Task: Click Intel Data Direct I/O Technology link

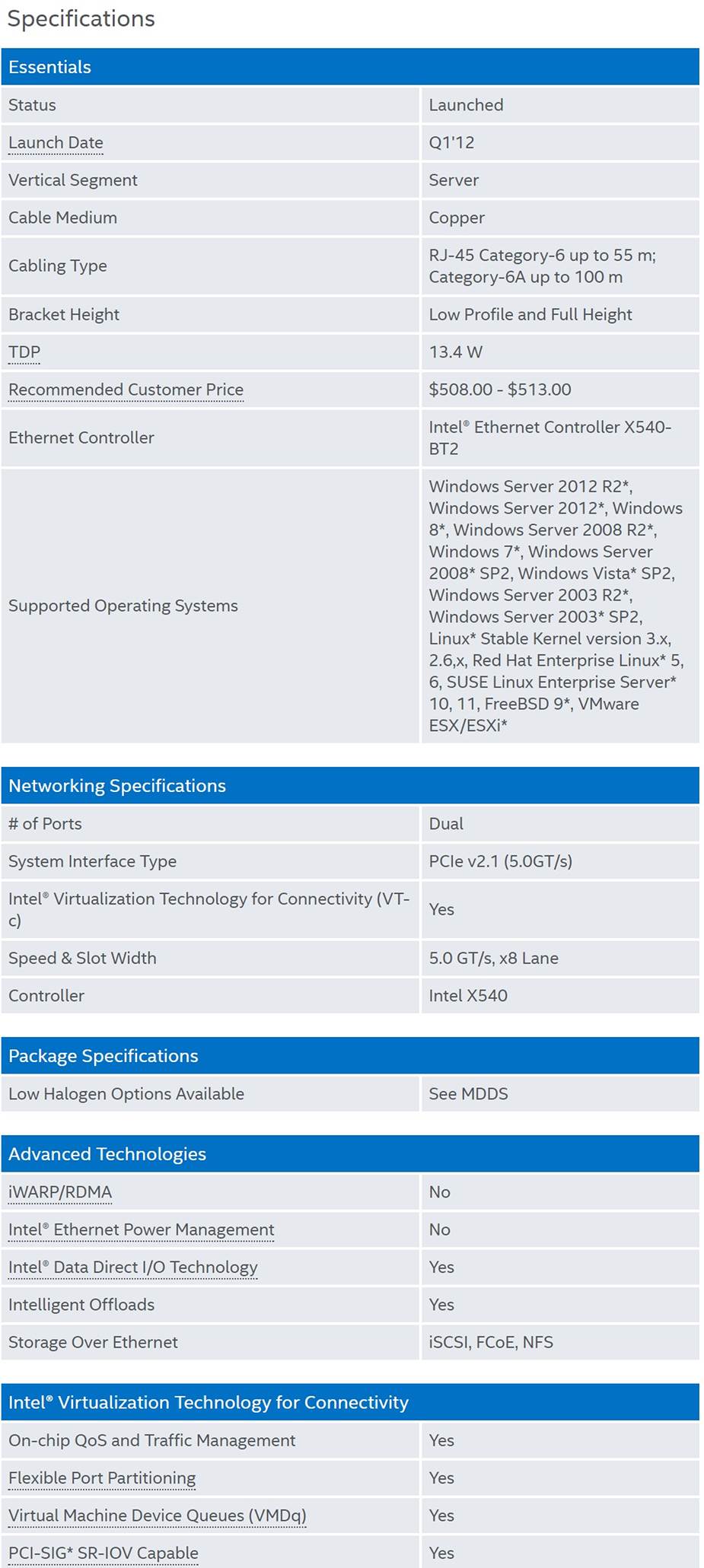Action: [x=133, y=1267]
